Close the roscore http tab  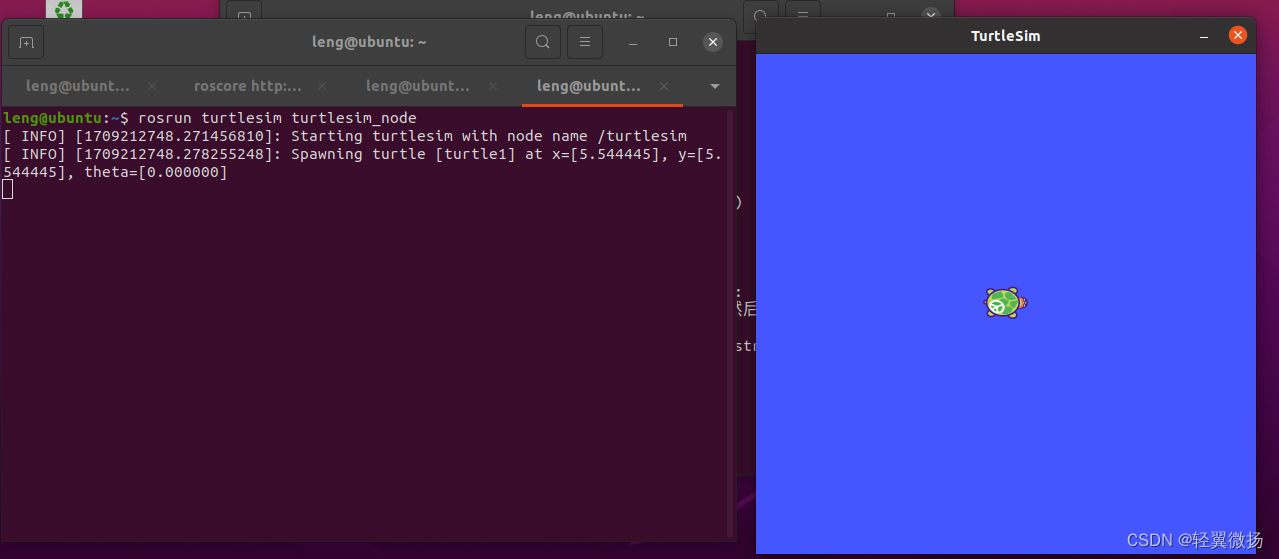pyautogui.click(x=323, y=86)
